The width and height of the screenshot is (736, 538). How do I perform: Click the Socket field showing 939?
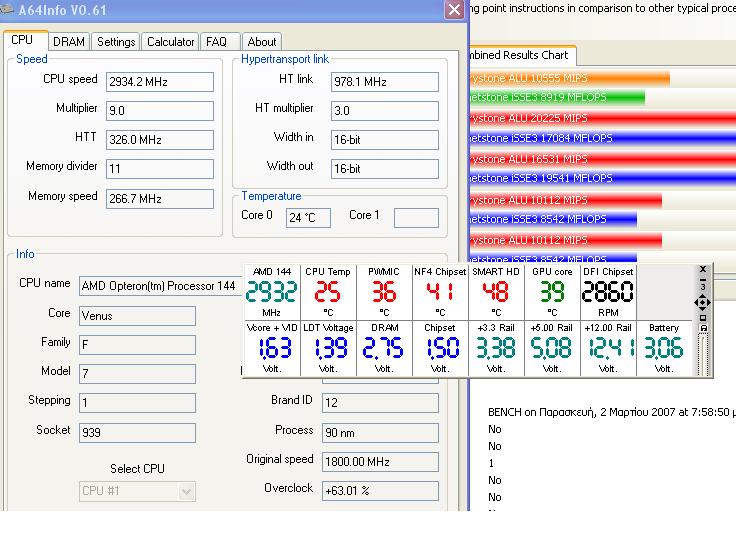pyautogui.click(x=138, y=432)
